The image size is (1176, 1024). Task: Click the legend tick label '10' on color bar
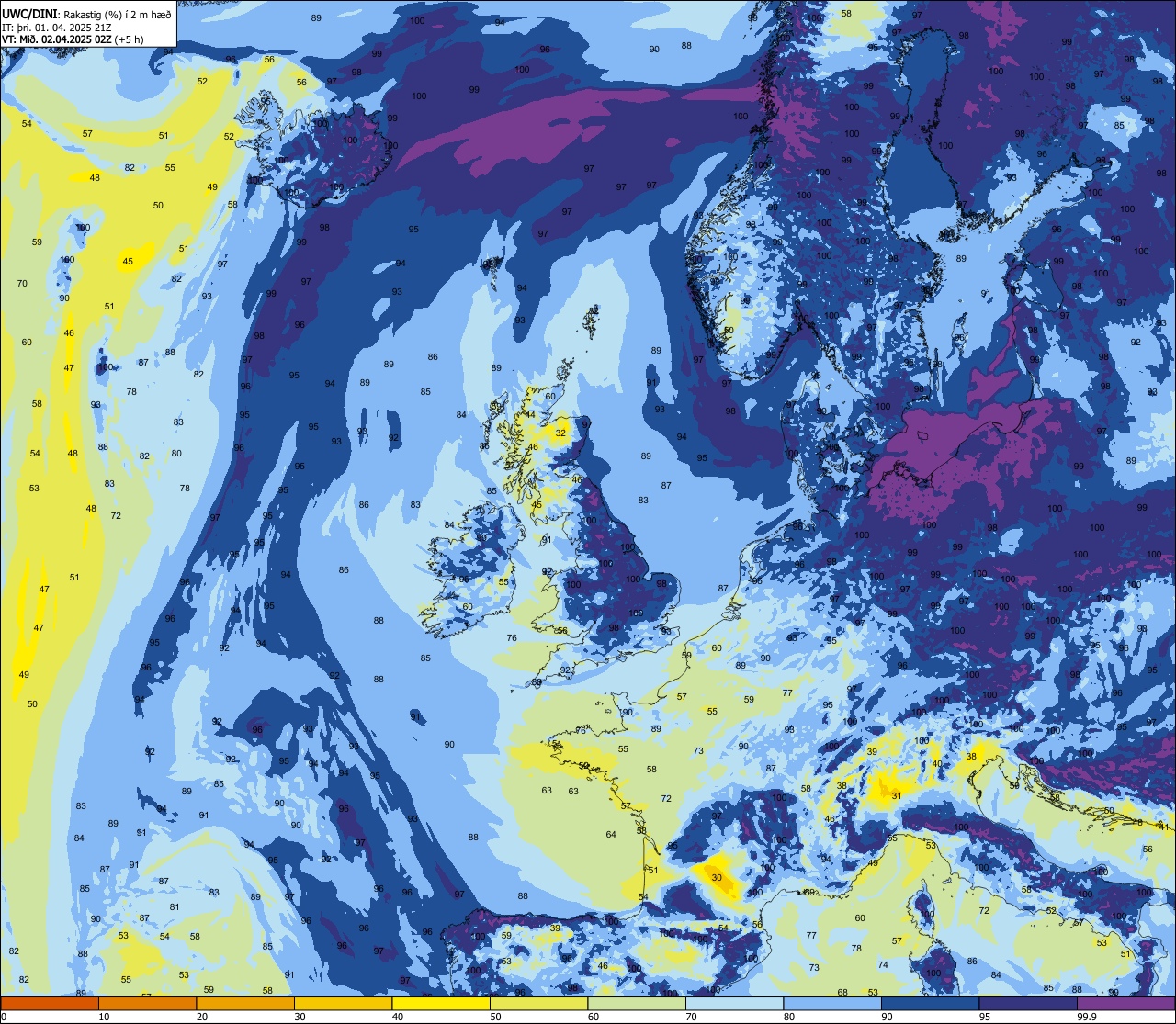(x=104, y=1017)
